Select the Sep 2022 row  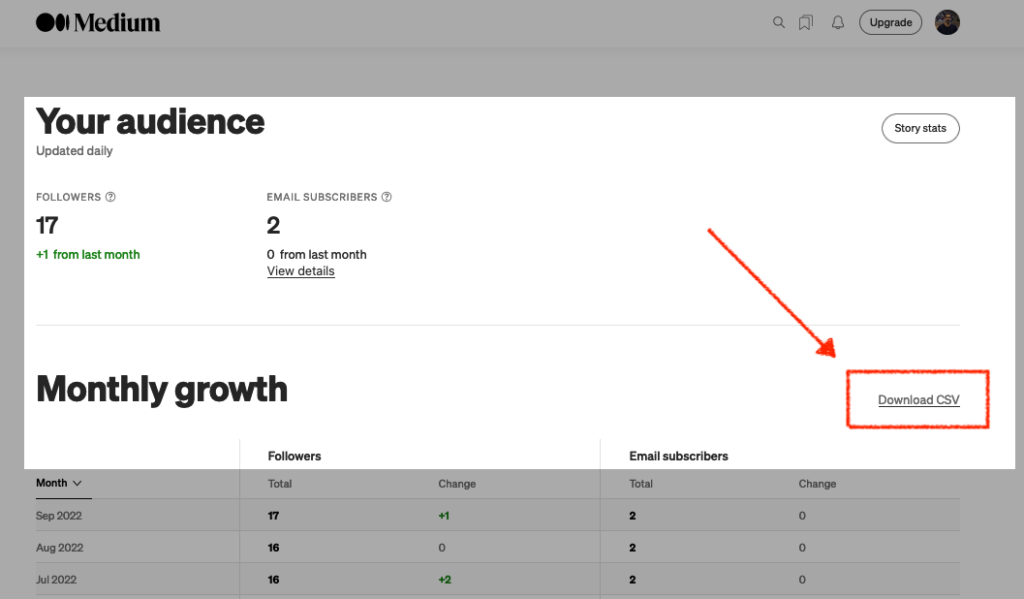pos(58,515)
